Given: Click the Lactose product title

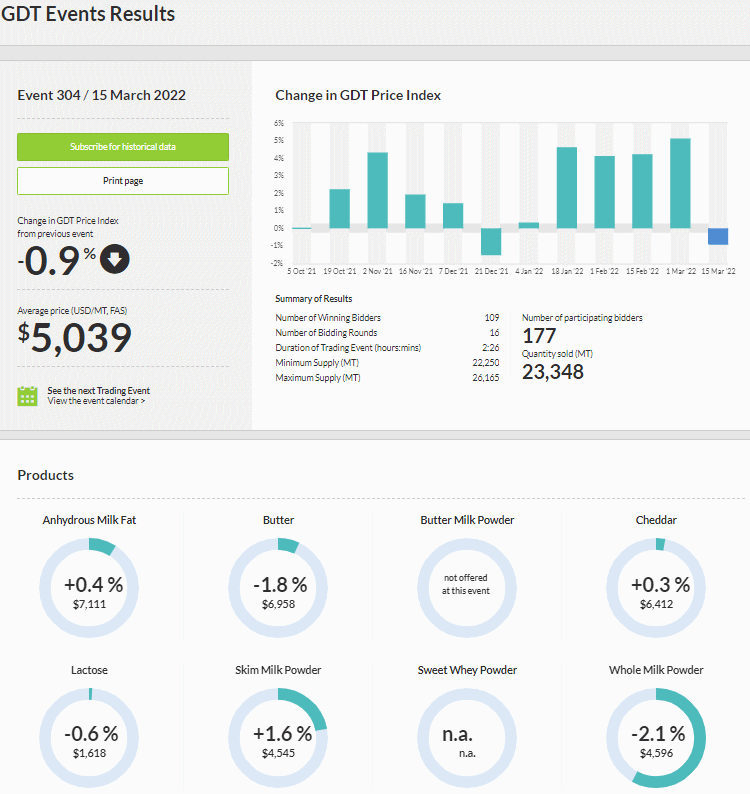Looking at the screenshot, I should pos(89,670).
